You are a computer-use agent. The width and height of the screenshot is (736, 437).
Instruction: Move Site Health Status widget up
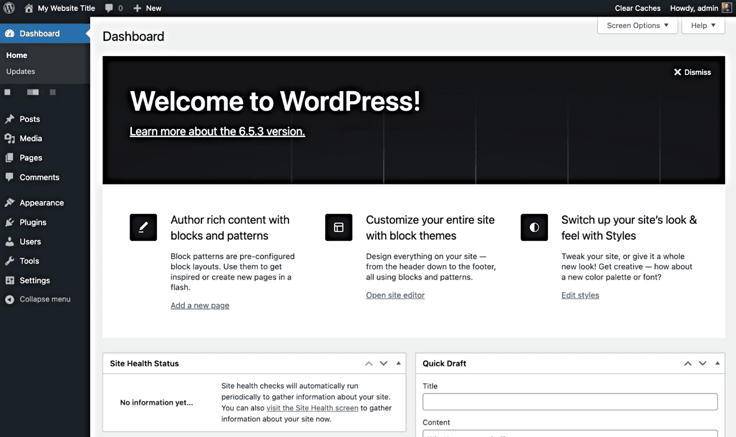(369, 363)
